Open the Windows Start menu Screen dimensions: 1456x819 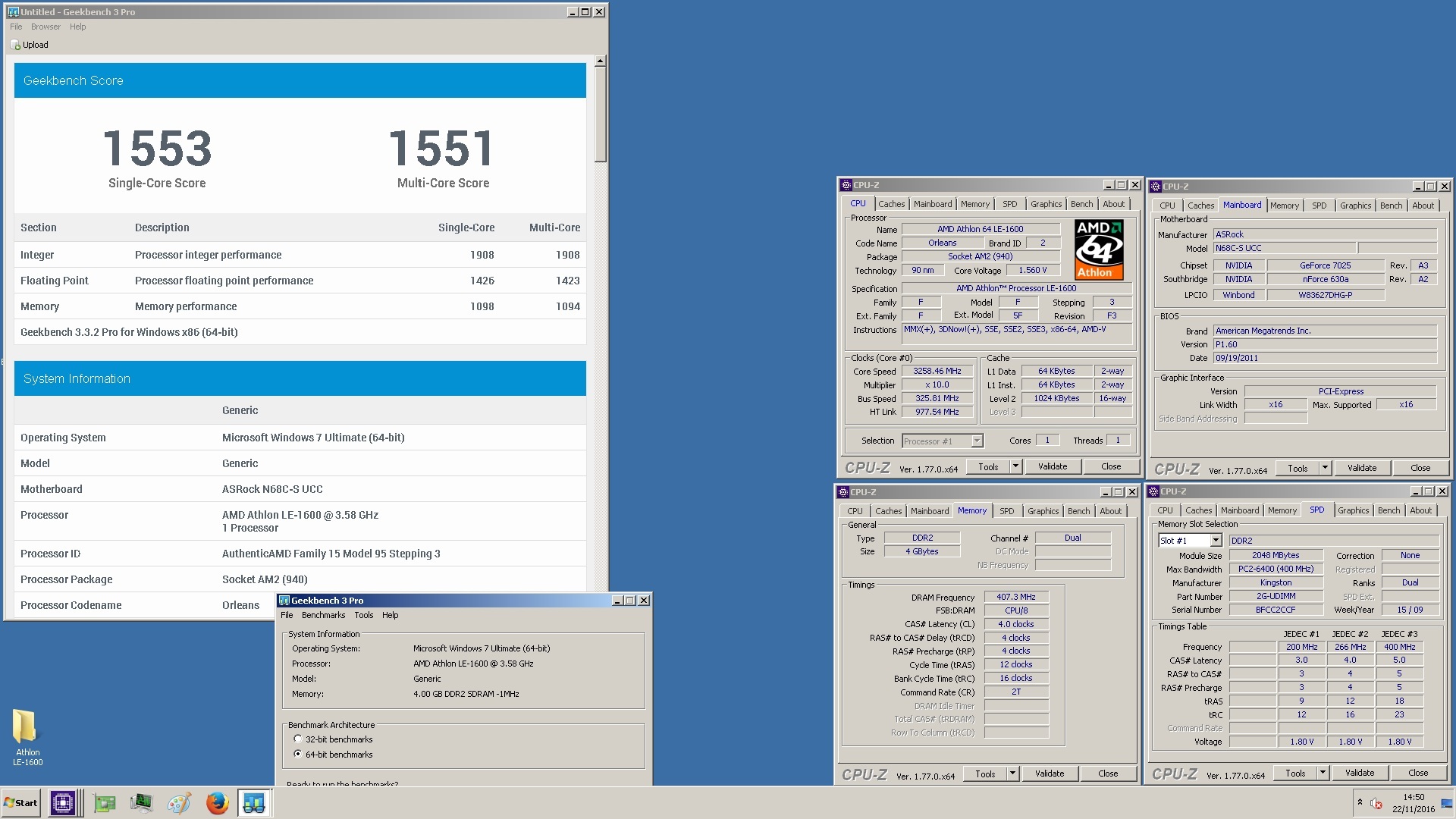tap(21, 803)
